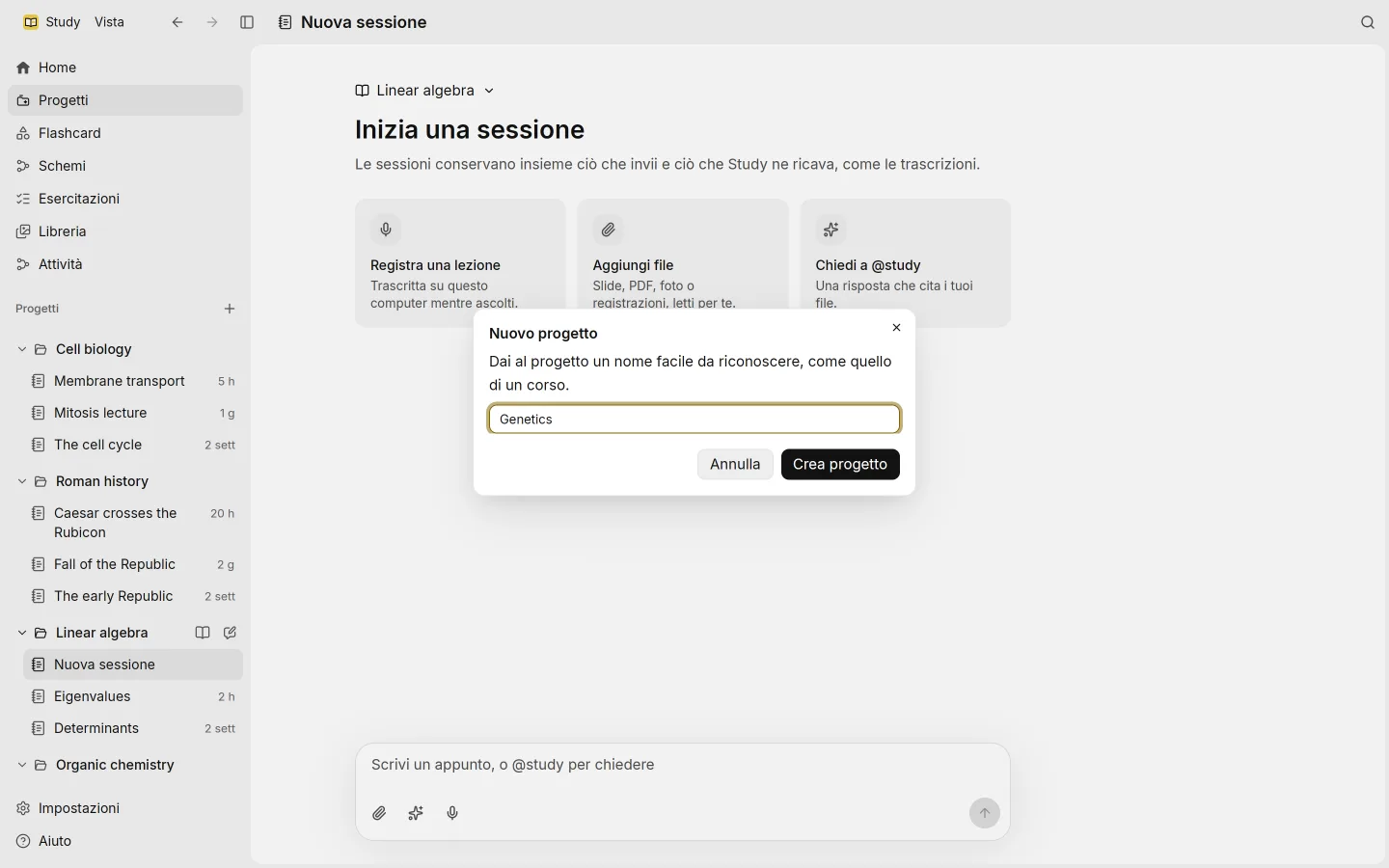The height and width of the screenshot is (868, 1389).
Task: Open Determinants session
Action: [x=133, y=728]
